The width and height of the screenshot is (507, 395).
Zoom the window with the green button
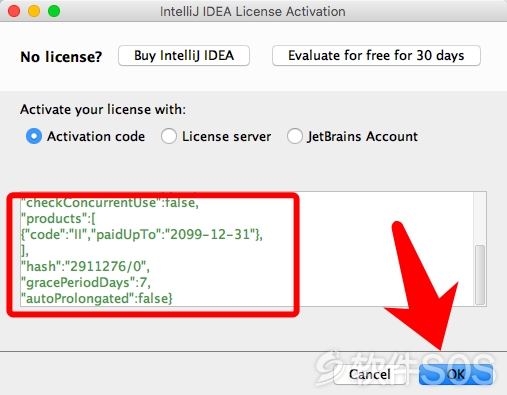point(54,11)
